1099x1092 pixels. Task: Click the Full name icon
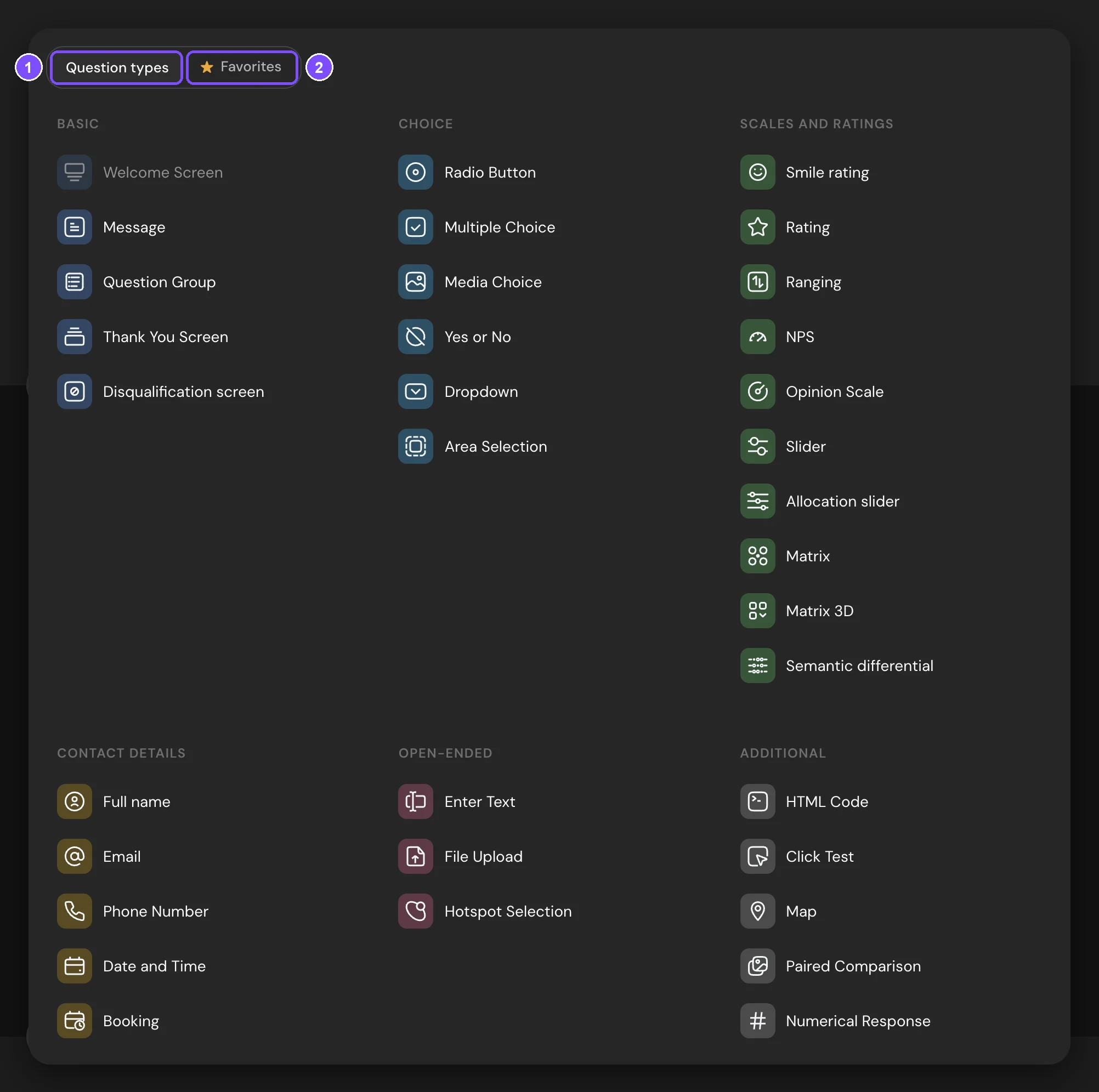coord(75,801)
